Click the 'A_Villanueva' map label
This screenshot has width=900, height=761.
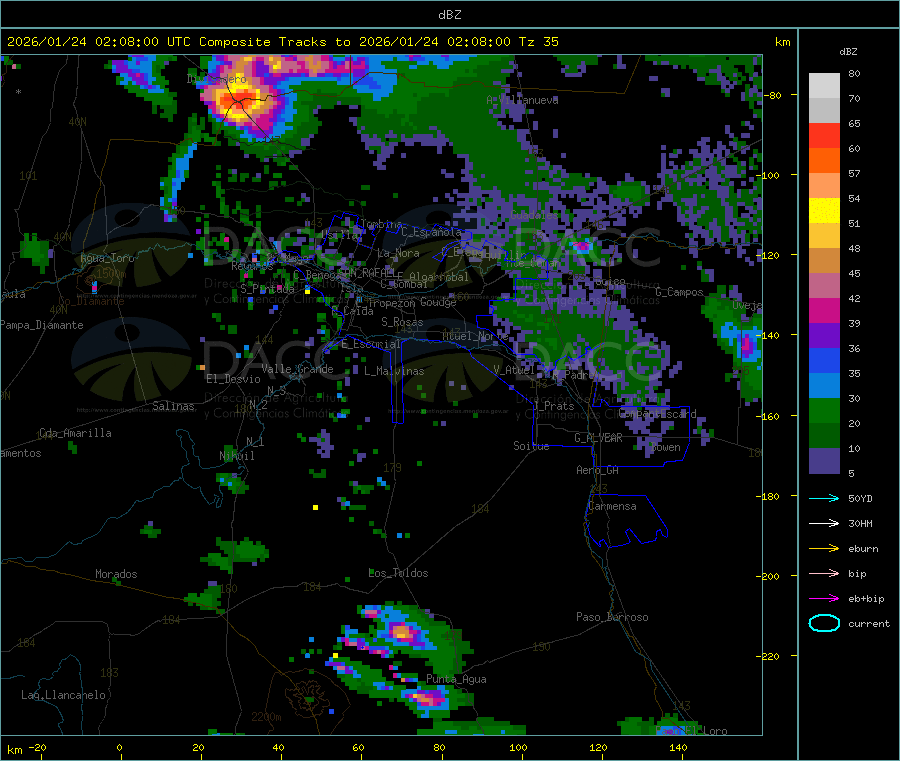coord(522,100)
